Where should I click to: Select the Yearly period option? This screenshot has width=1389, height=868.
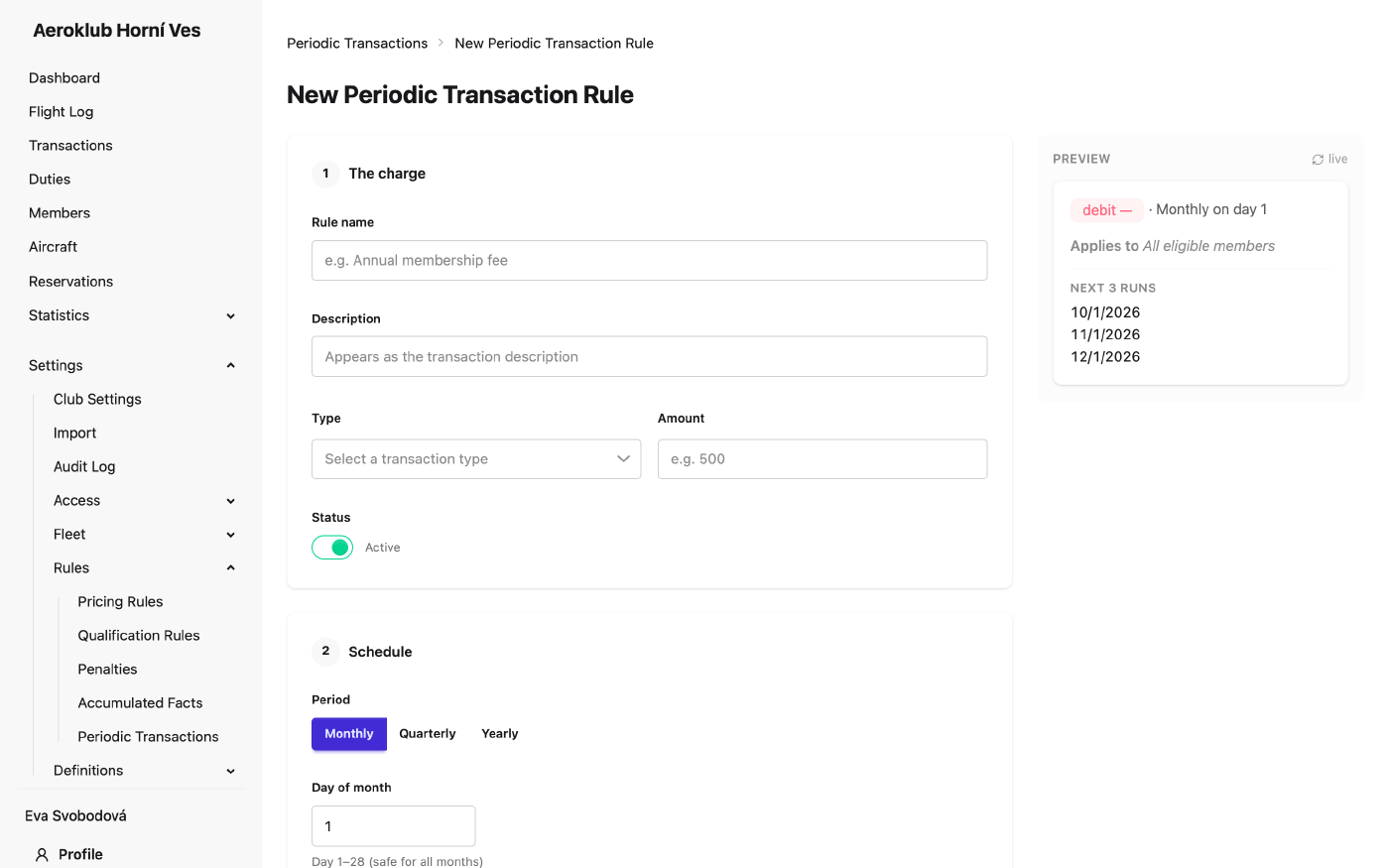(x=500, y=734)
